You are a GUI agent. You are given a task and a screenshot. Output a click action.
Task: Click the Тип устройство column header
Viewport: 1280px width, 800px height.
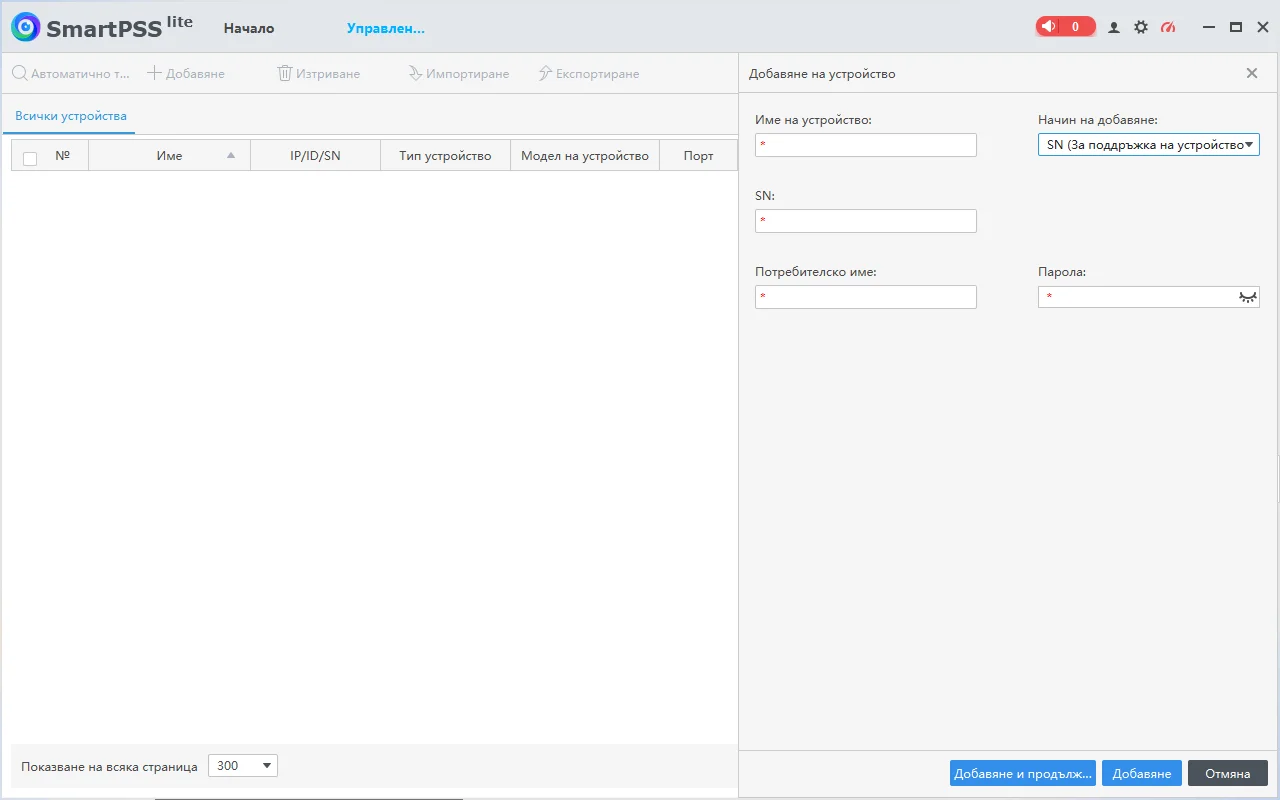445,156
